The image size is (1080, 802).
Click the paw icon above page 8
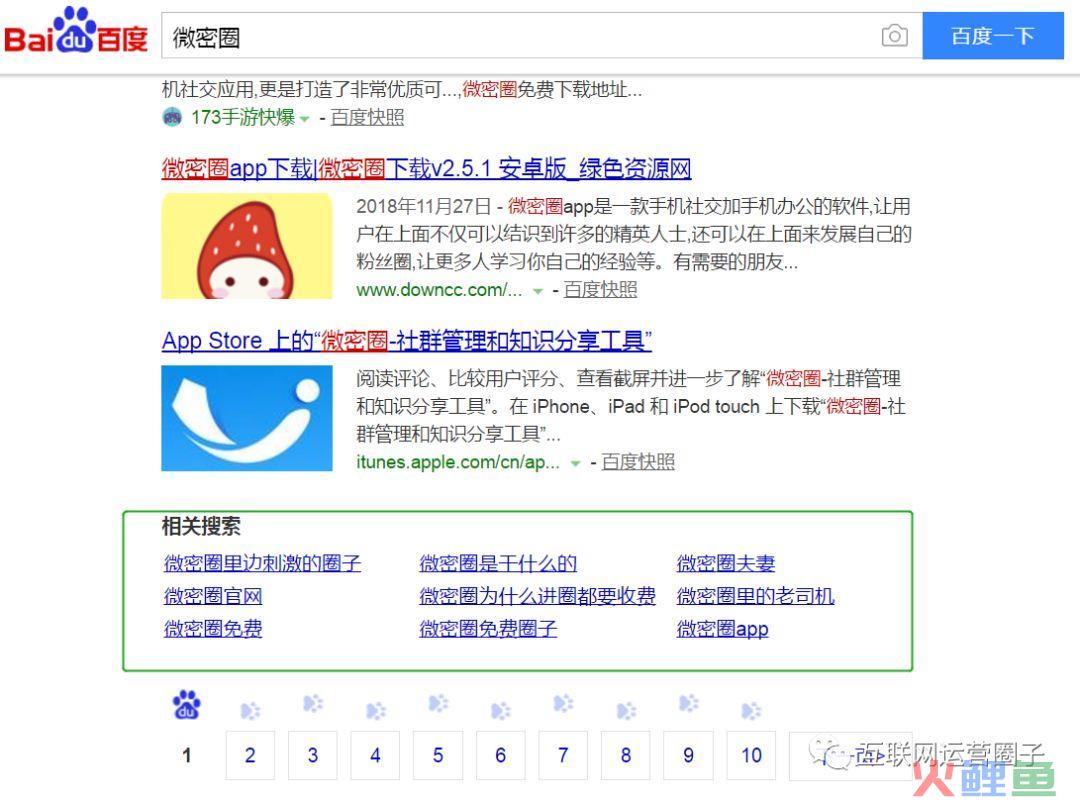[625, 710]
